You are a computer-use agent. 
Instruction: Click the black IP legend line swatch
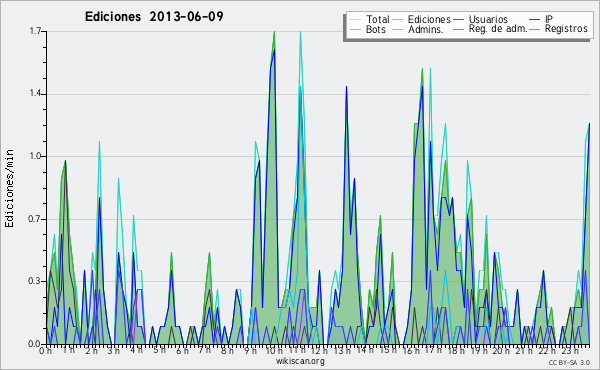coord(535,20)
